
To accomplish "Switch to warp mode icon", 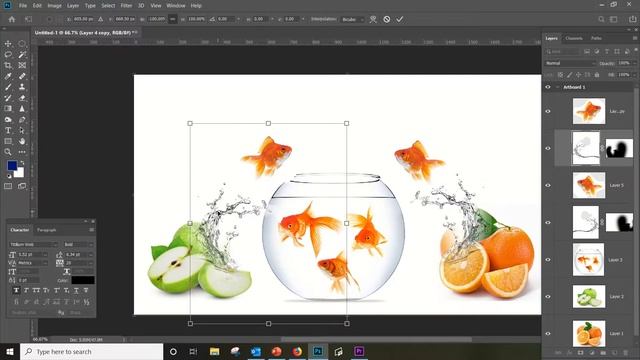I will (373, 19).
